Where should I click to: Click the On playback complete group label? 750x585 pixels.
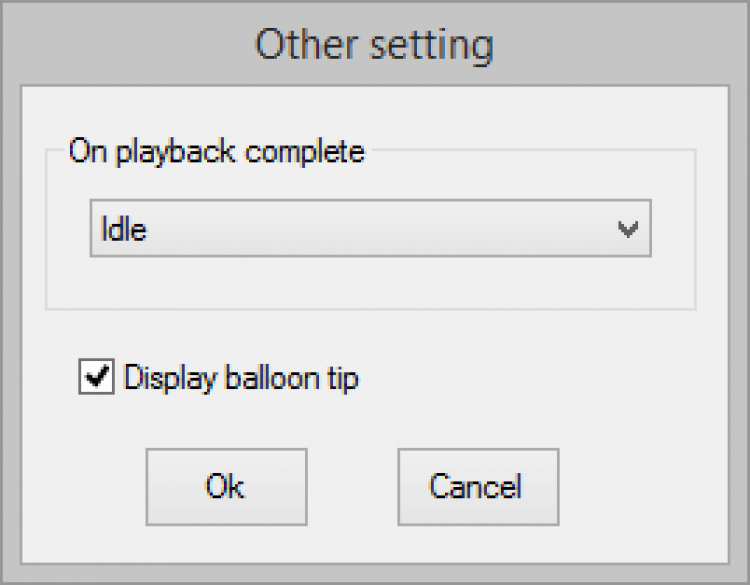click(x=217, y=152)
